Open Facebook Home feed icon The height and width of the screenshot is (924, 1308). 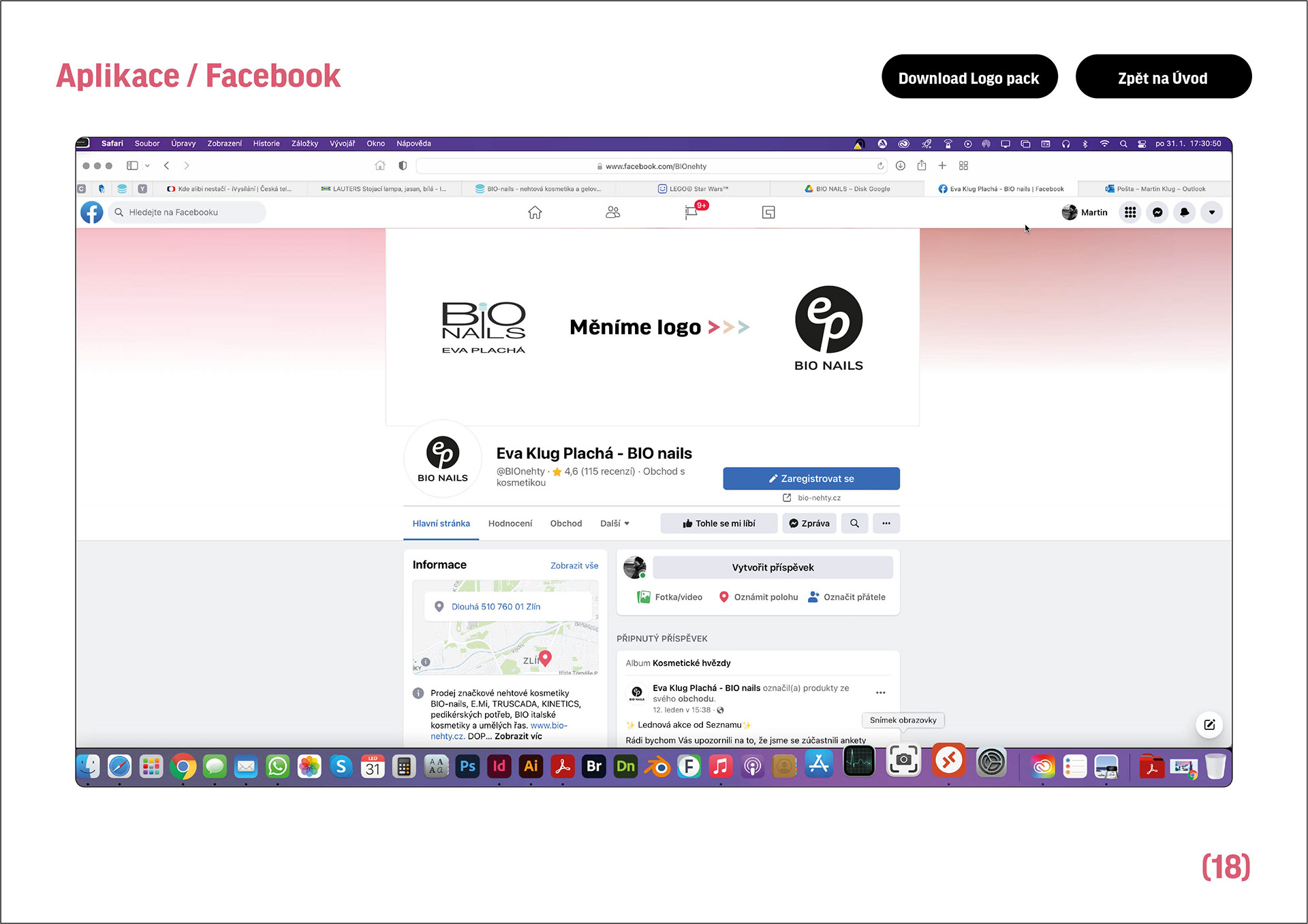point(535,212)
